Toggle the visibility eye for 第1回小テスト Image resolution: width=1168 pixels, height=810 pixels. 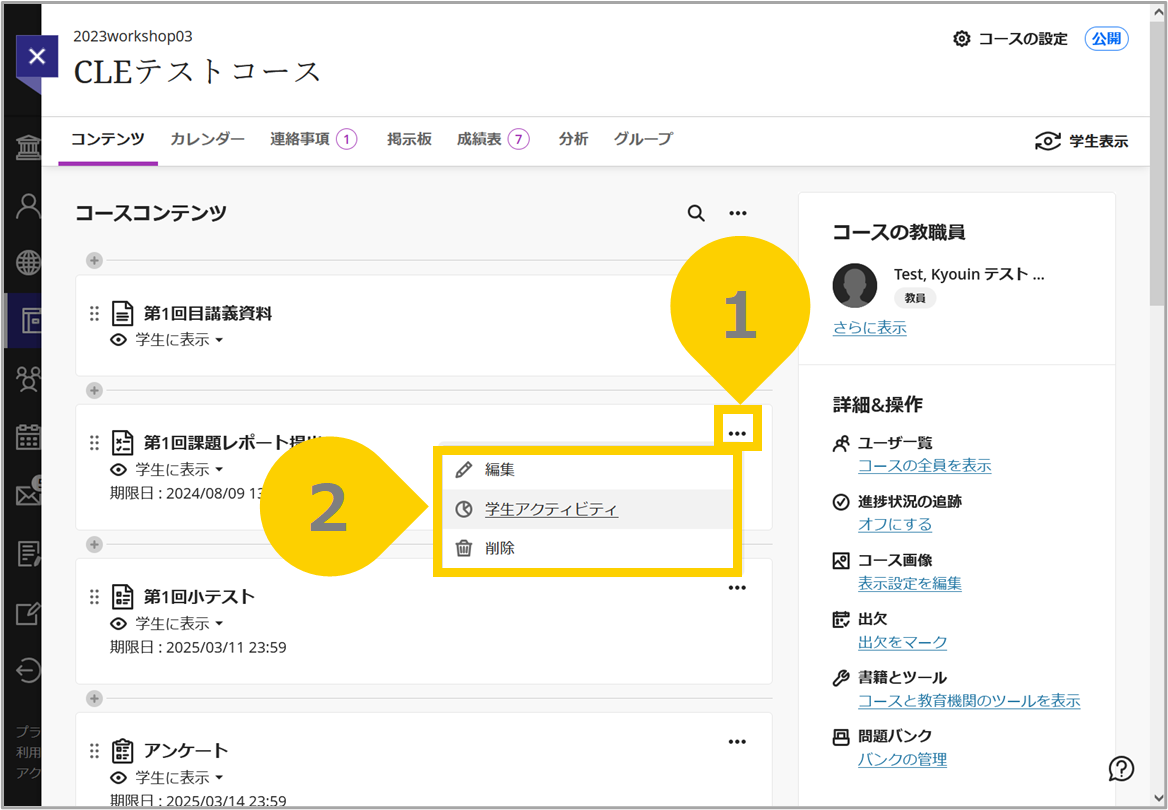118,624
